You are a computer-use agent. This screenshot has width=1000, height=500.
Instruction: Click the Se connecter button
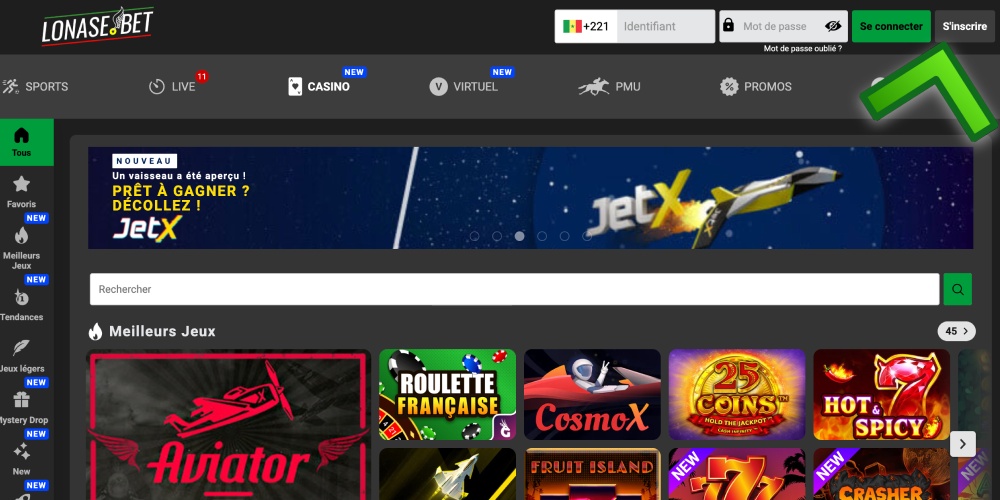click(x=891, y=26)
